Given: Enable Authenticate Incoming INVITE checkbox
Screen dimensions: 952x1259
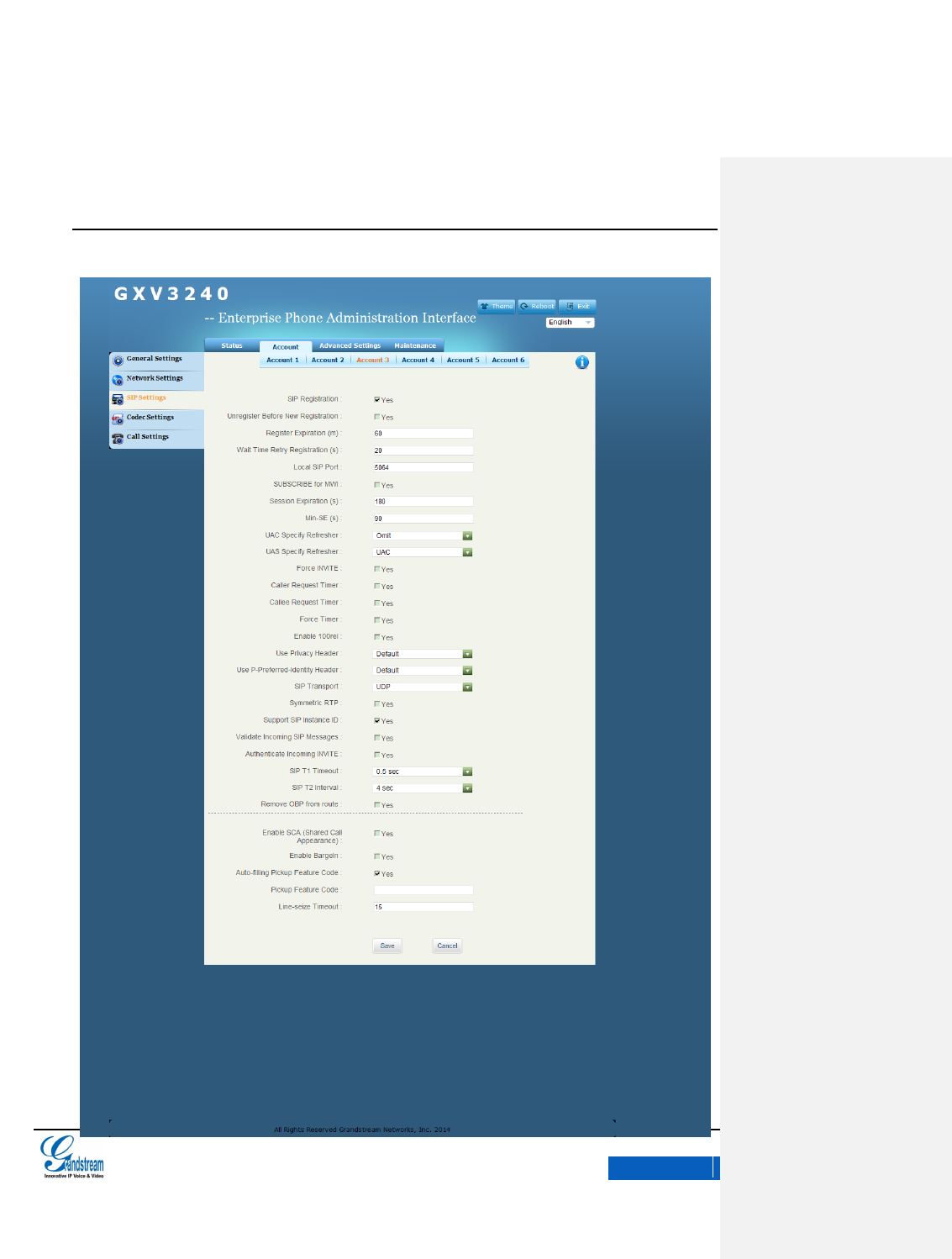Looking at the screenshot, I should pos(377,755).
